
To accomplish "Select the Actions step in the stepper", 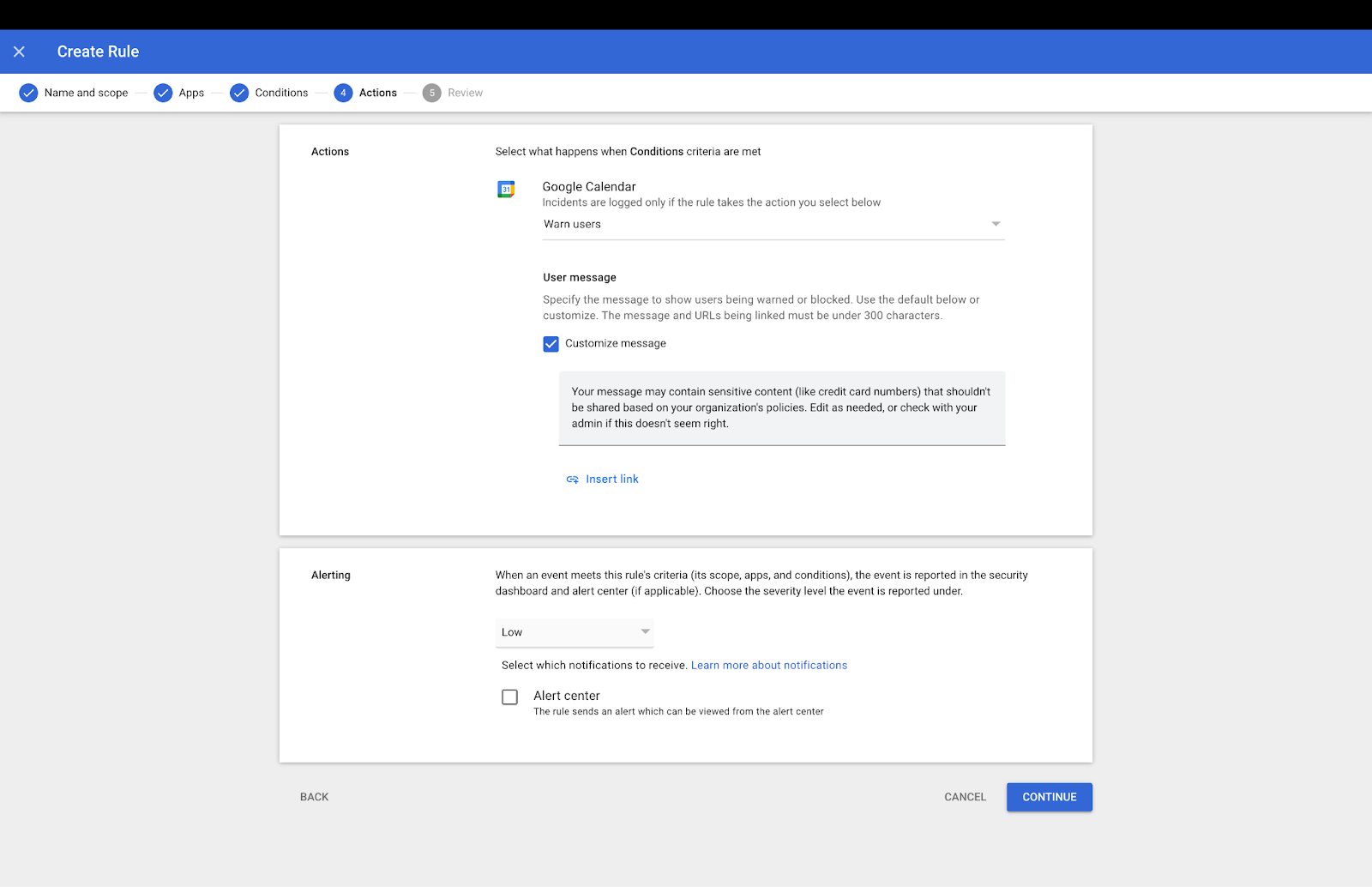I will coord(367,93).
